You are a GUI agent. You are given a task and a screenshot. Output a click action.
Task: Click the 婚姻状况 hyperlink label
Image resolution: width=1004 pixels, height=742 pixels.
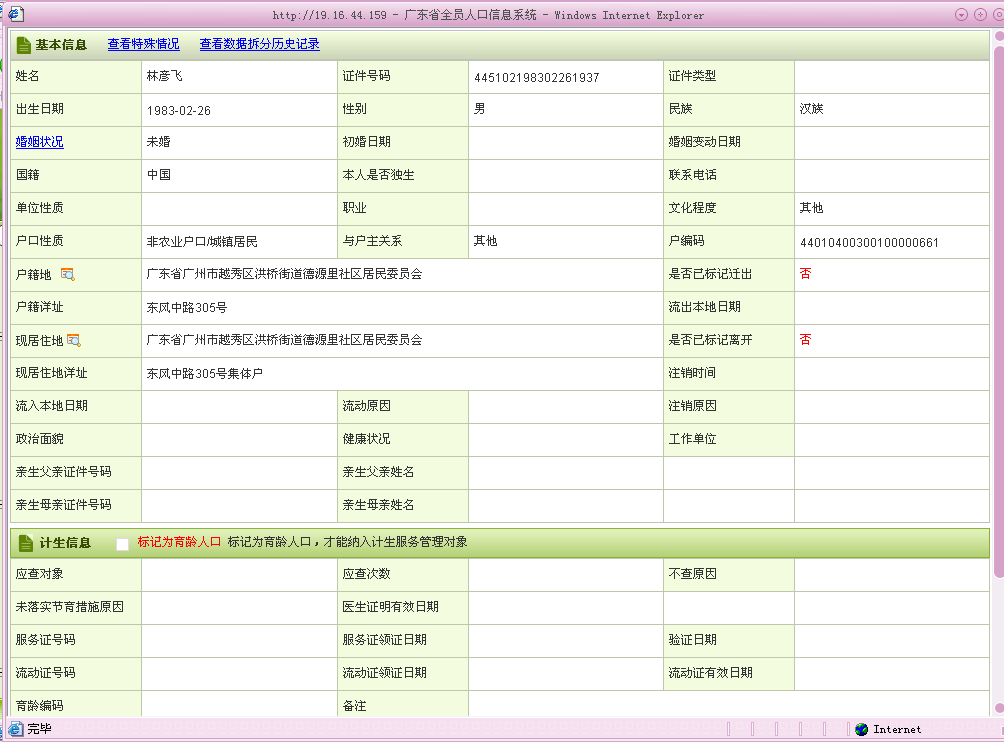pos(39,142)
